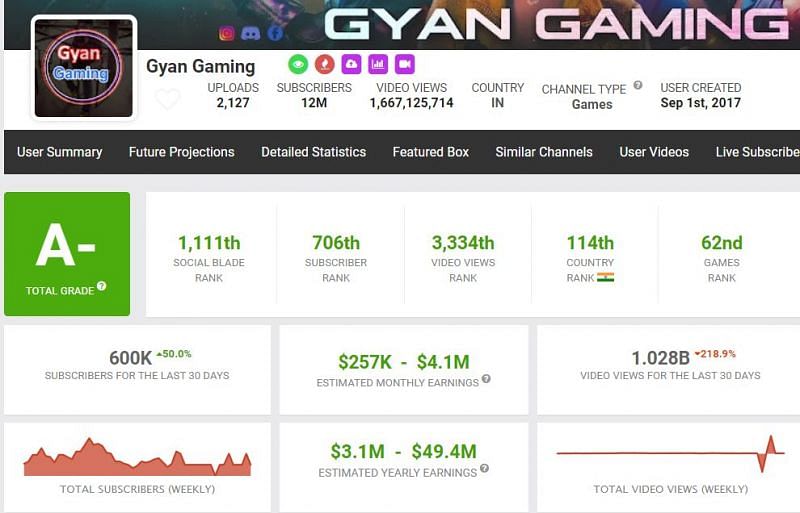This screenshot has width=800, height=513.
Task: Open the Facebook icon in the banner
Action: click(275, 34)
